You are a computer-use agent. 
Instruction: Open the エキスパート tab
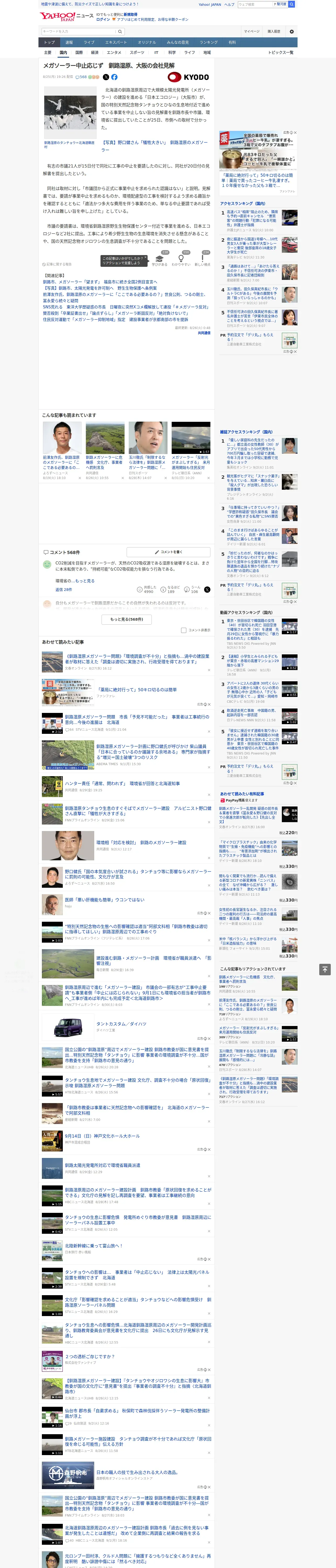[116, 42]
